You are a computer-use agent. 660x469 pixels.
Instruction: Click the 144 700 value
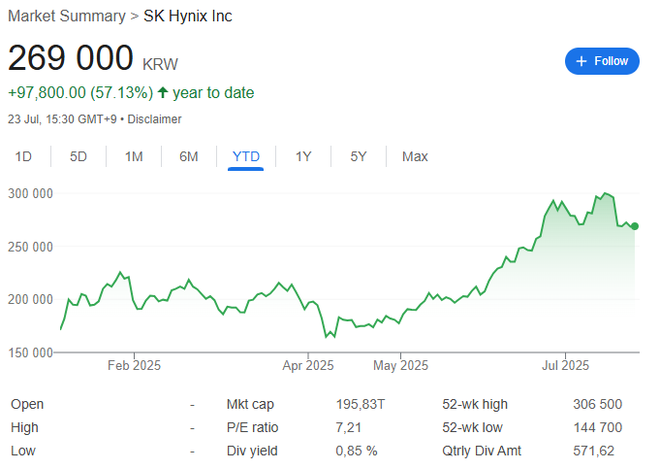[597, 427]
